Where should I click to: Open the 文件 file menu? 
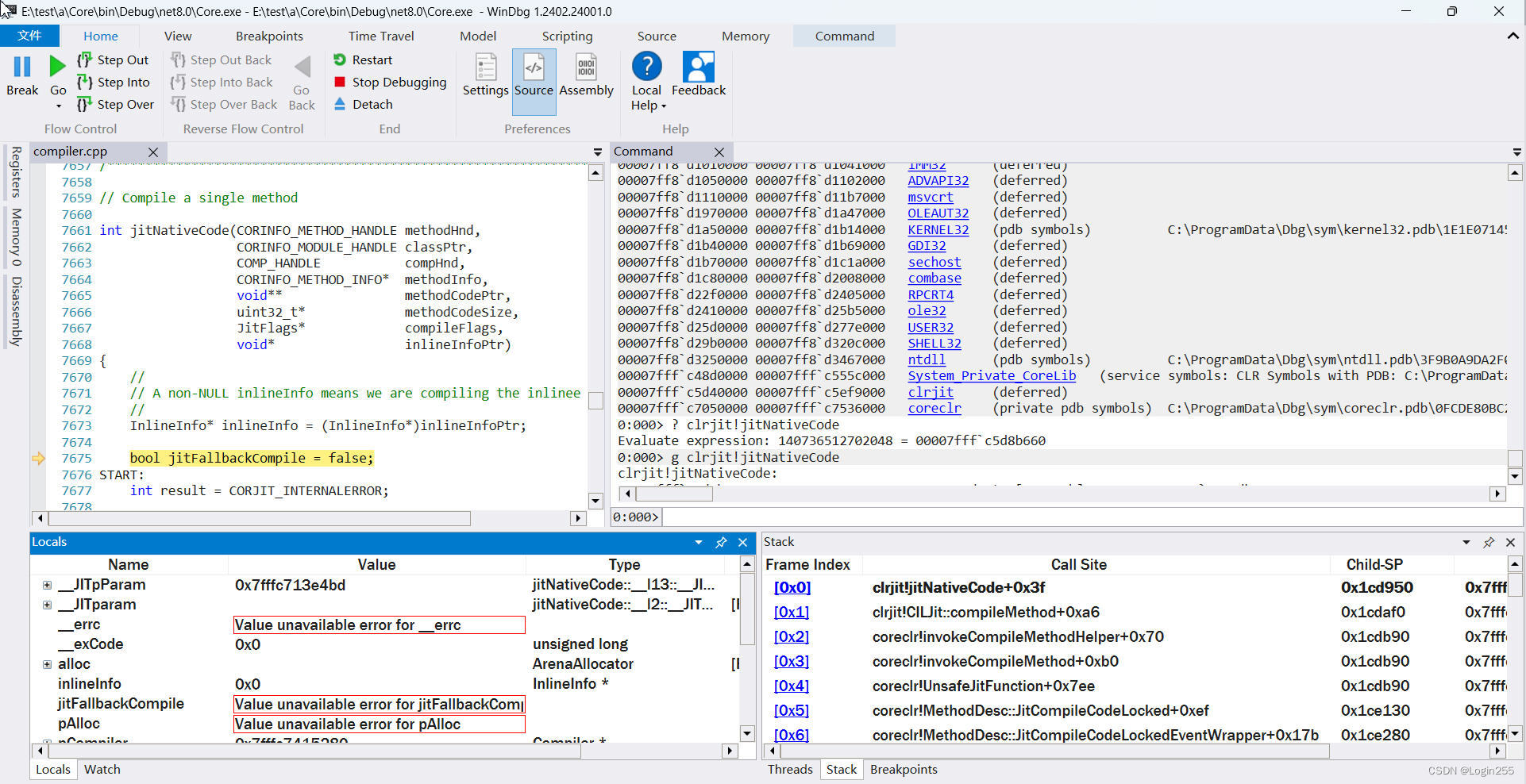coord(29,36)
